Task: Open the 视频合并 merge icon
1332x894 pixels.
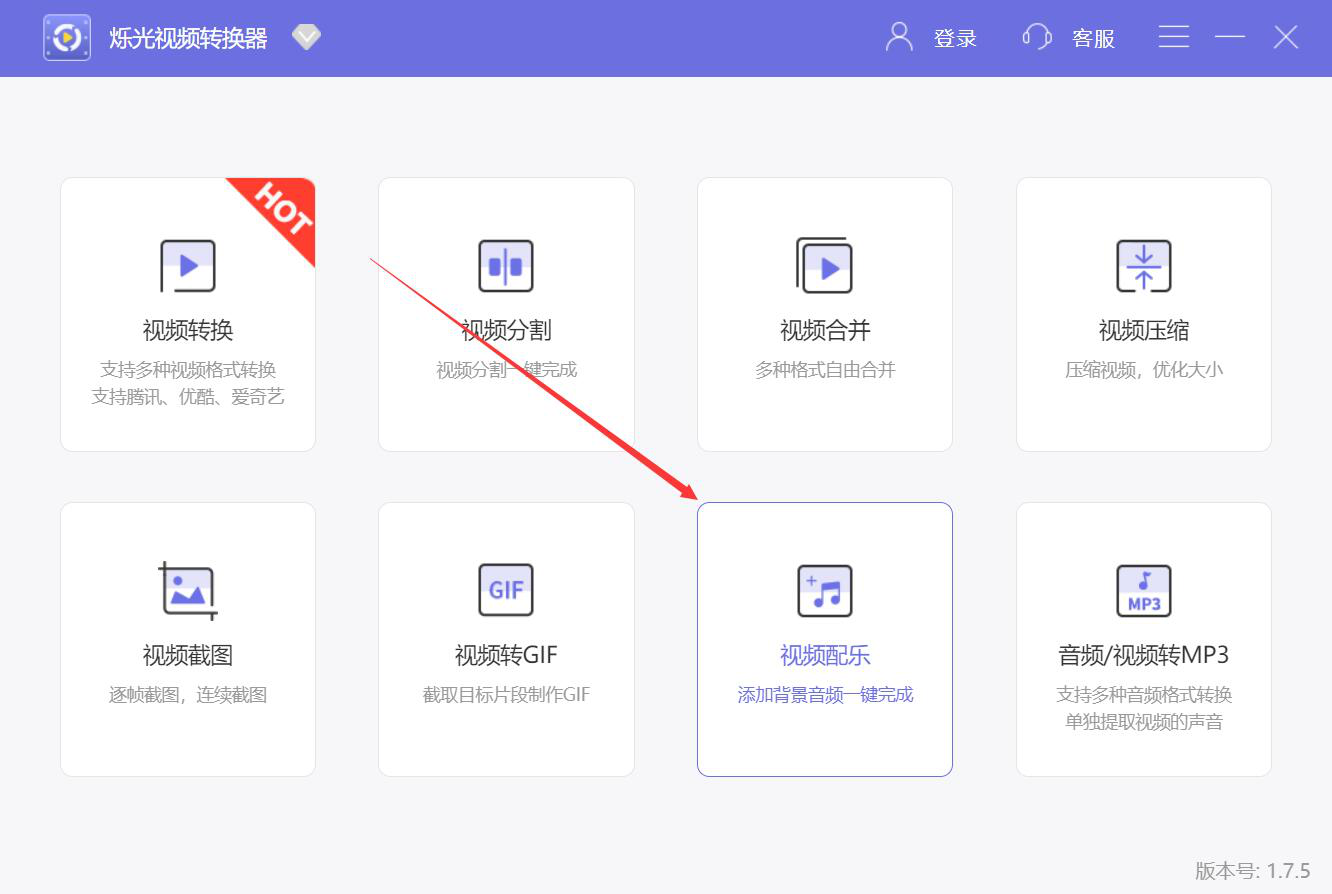Action: [x=824, y=265]
